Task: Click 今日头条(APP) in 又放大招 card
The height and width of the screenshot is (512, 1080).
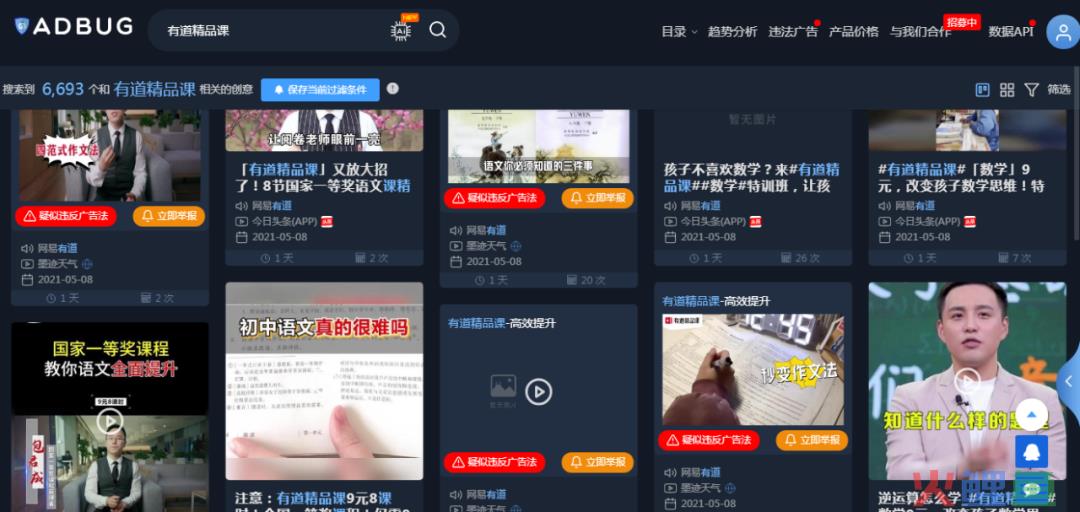Action: click(285, 222)
